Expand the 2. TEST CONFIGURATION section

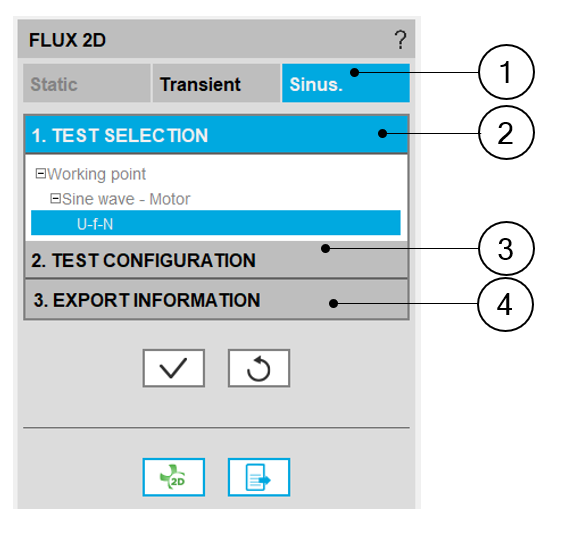click(216, 260)
